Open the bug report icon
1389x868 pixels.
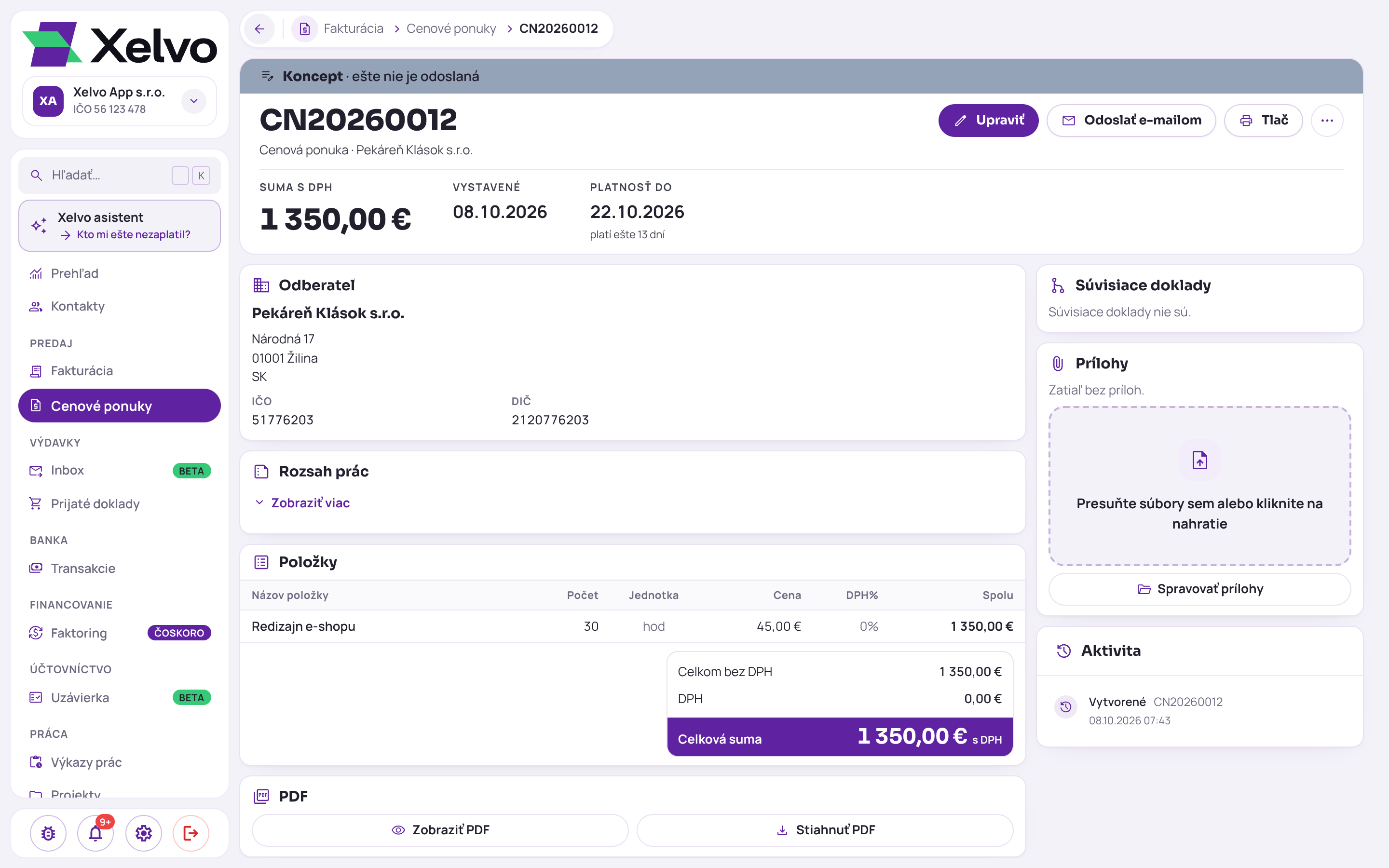[x=48, y=833]
